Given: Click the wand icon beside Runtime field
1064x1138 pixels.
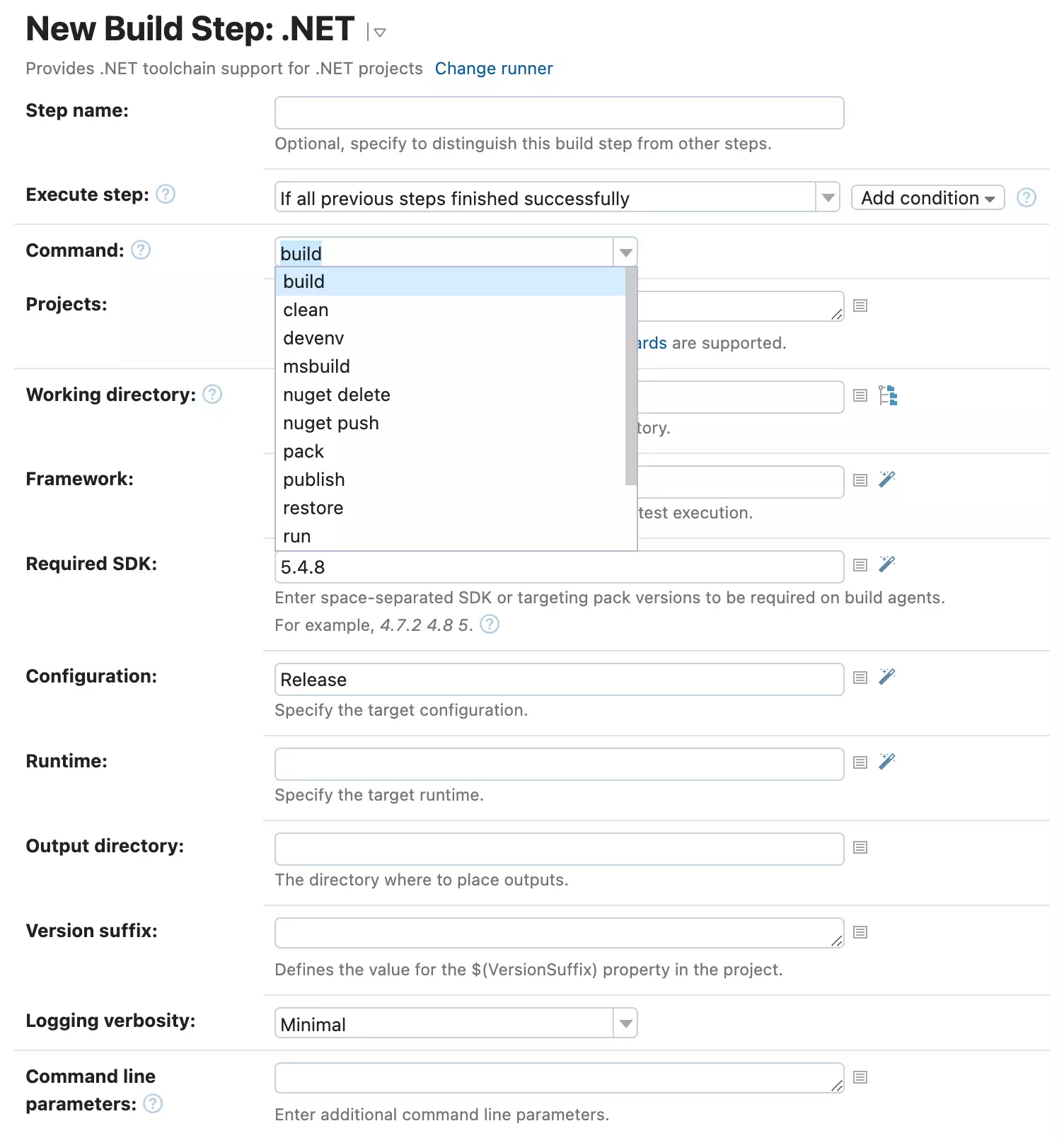Looking at the screenshot, I should (887, 762).
